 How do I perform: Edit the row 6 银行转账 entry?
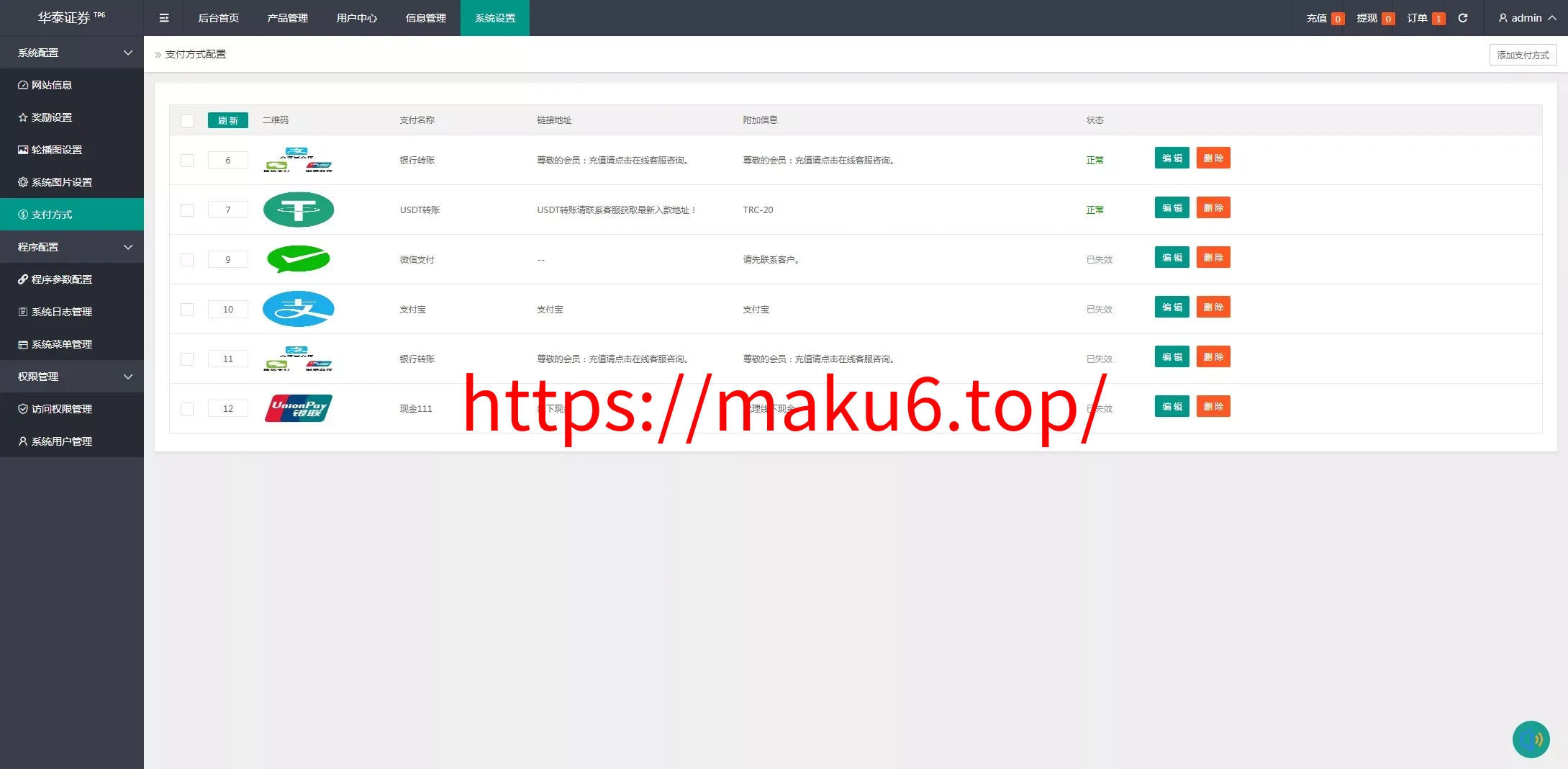(x=1172, y=158)
